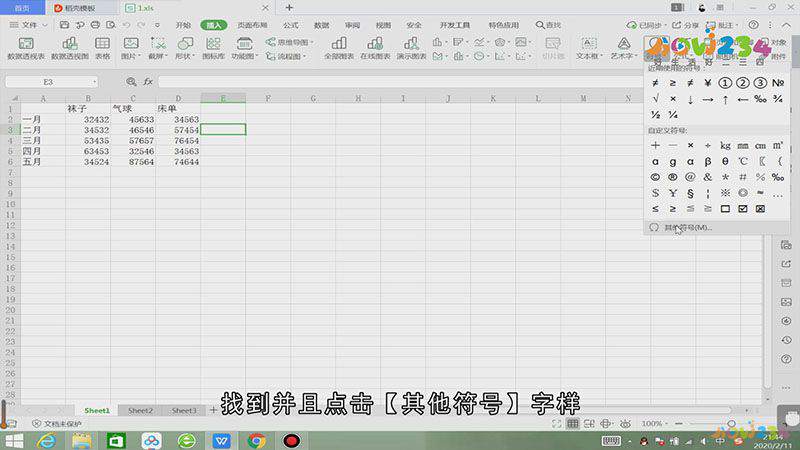Click the 在线图表 online charts icon
This screenshot has width=800, height=450.
375,48
